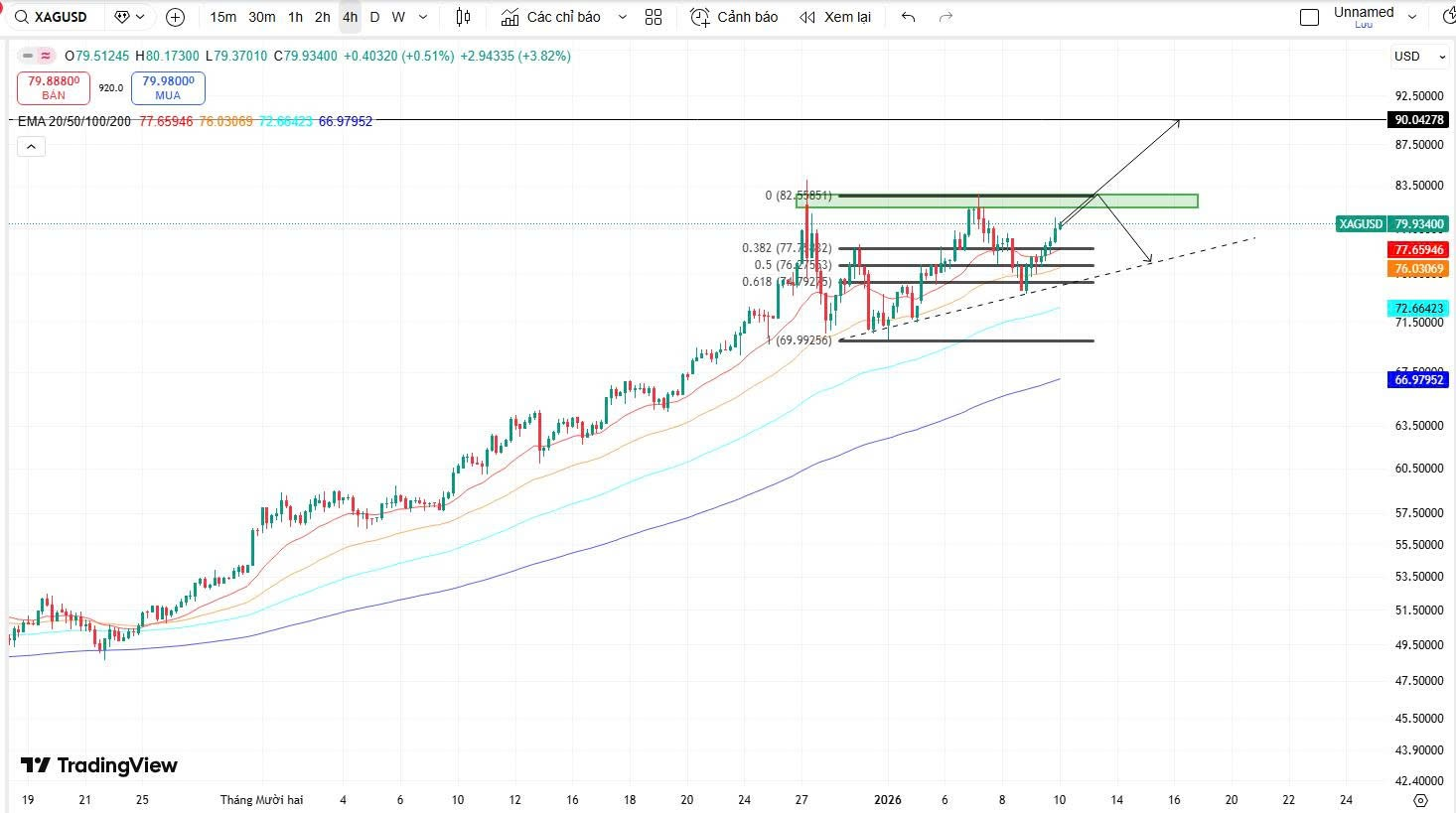Click the add symbol plus icon
This screenshot has height=813, width=1456.
pyautogui.click(x=175, y=17)
